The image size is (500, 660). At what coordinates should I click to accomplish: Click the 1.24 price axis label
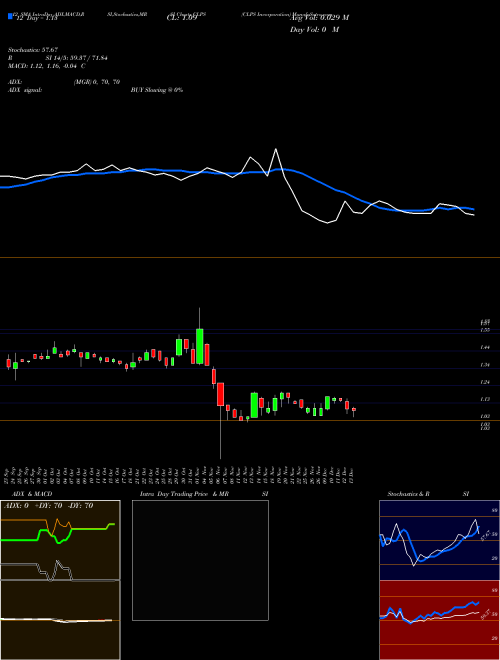coord(485,382)
